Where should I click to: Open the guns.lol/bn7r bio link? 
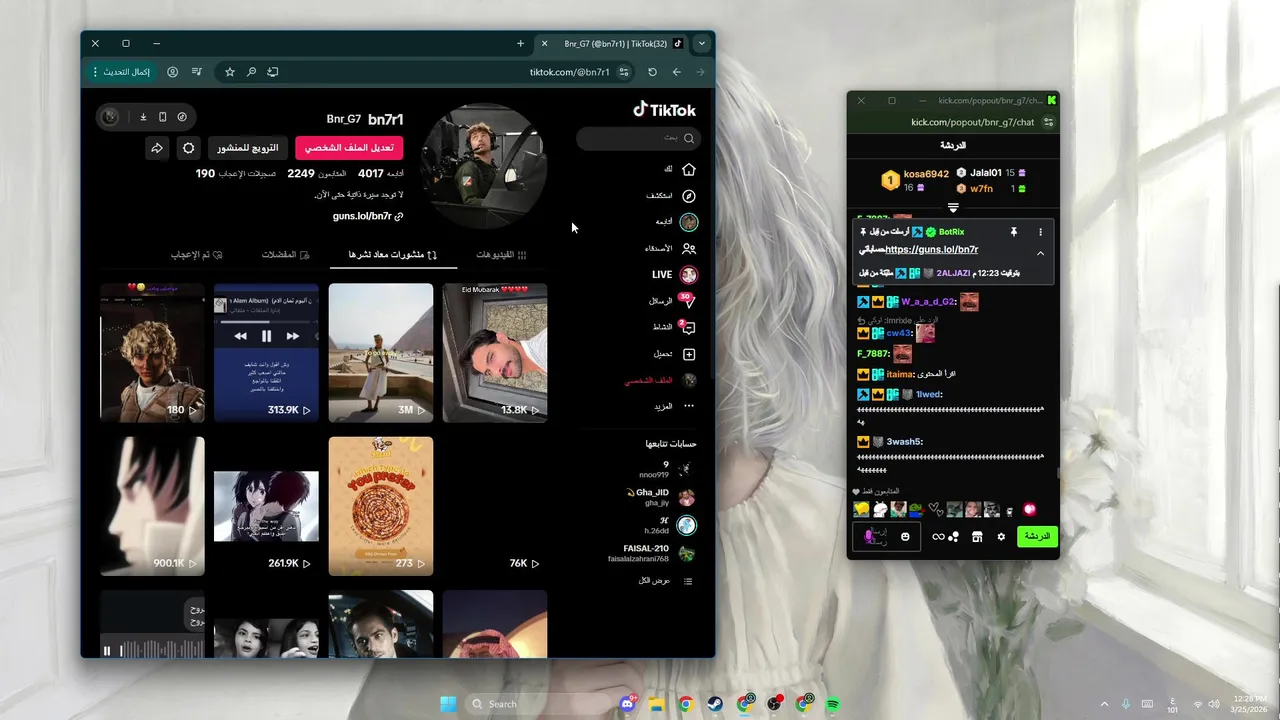coord(368,216)
